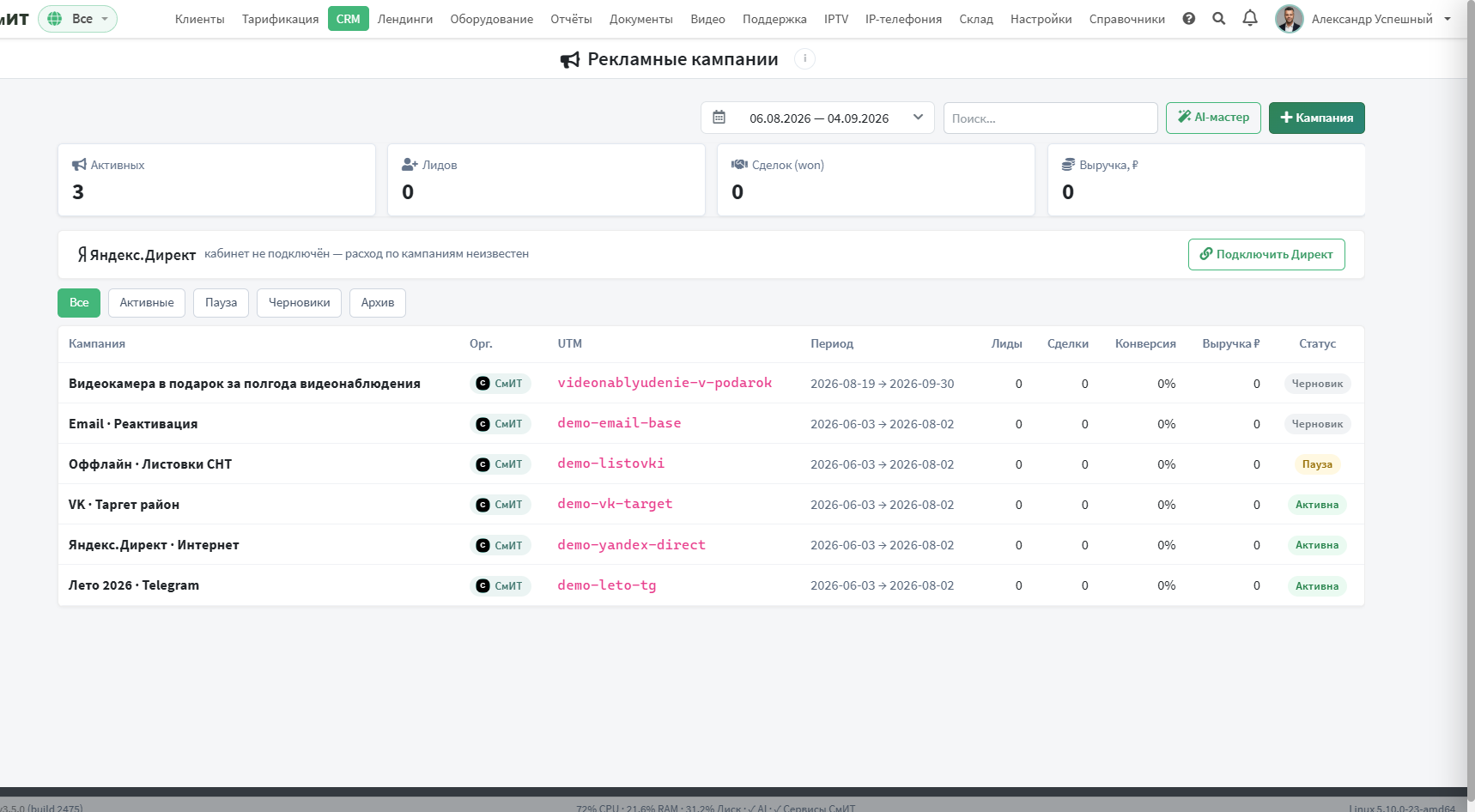
Task: Click Пауза status badge of Листовки СНТ
Action: (x=1317, y=464)
